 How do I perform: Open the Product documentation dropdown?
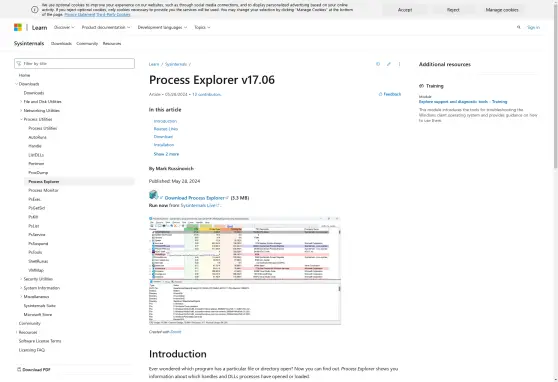coord(106,27)
